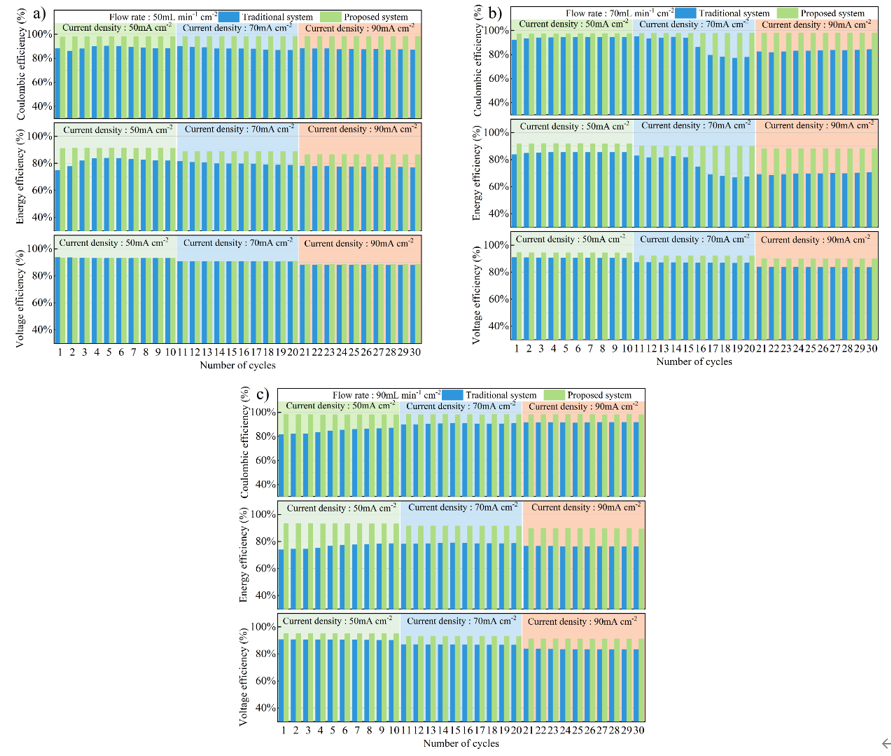Click the "30" cycle tick label in panel a
Viewport: 891px width, 756px height.
tap(415, 352)
